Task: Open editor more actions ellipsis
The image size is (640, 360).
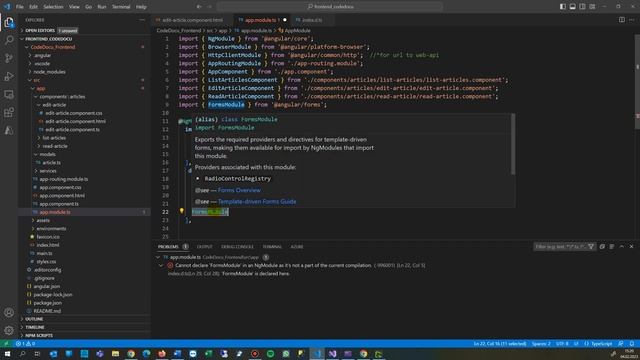Action: (x=631, y=20)
